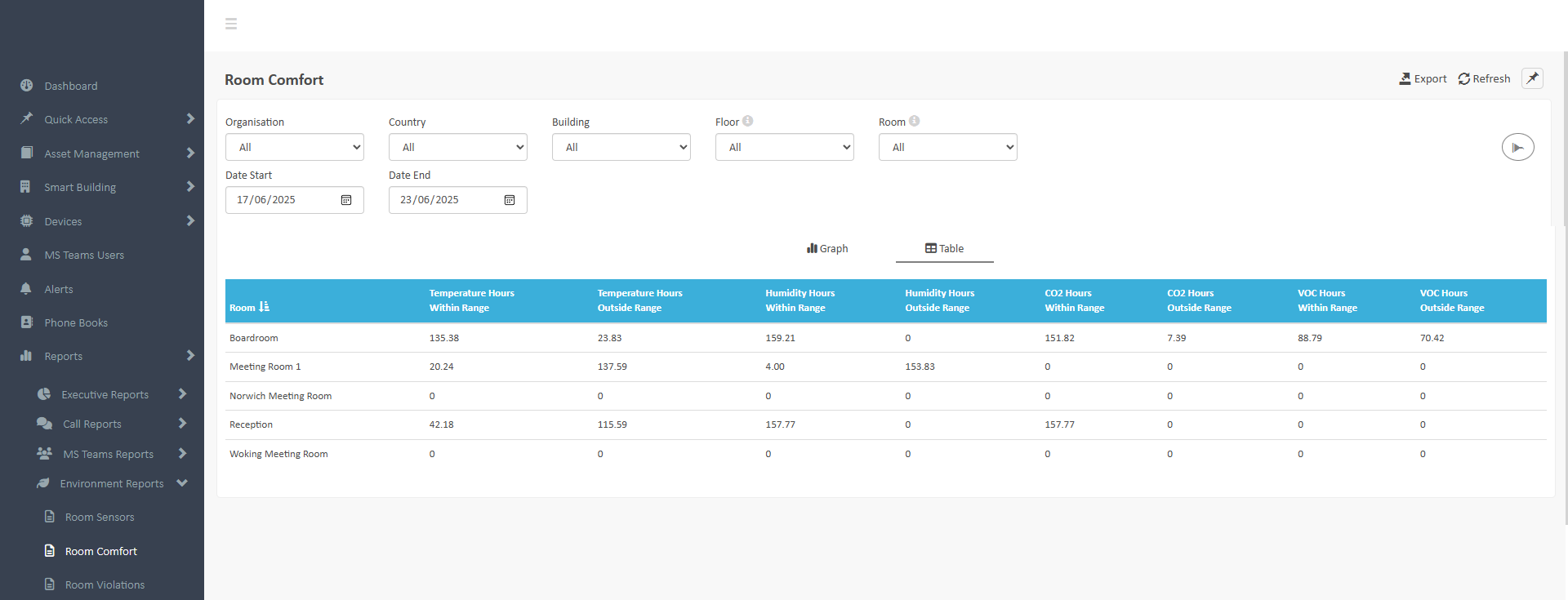
Task: Click the Floor info icon
Action: point(748,121)
